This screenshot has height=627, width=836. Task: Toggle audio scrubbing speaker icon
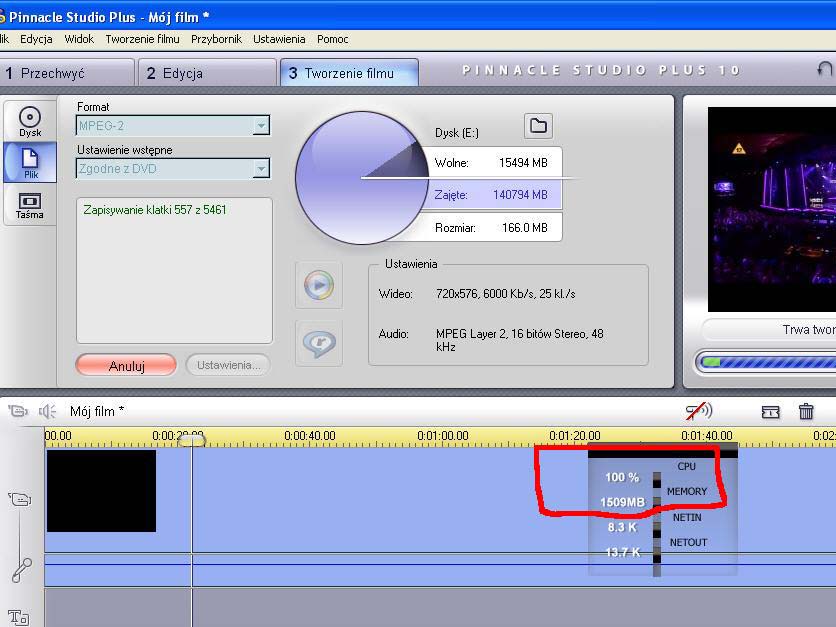[698, 411]
